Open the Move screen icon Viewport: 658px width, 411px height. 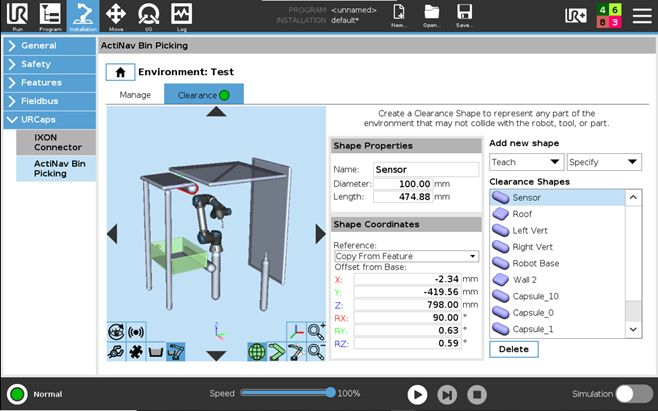116,16
